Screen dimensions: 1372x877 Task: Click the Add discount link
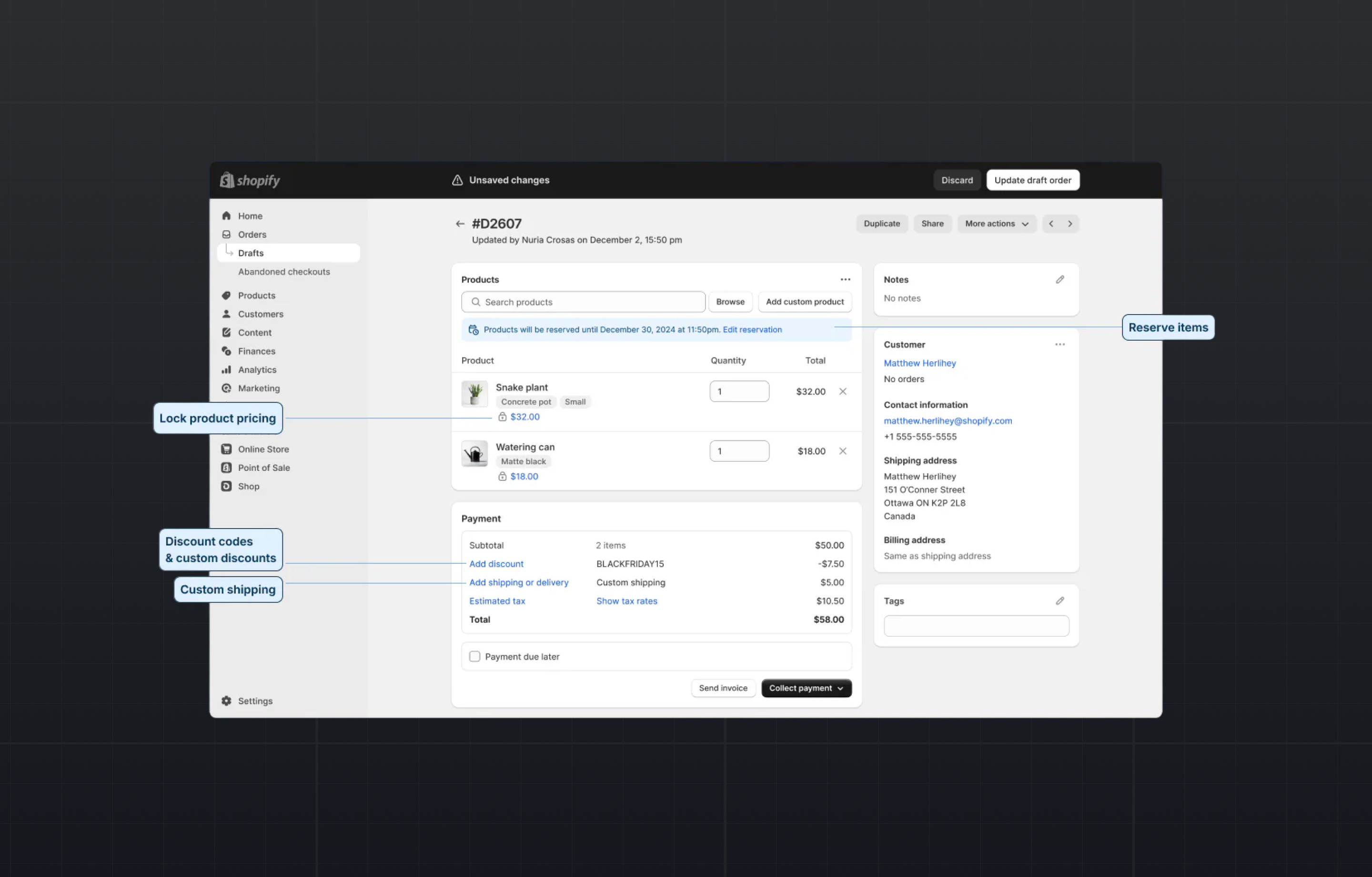(x=496, y=563)
